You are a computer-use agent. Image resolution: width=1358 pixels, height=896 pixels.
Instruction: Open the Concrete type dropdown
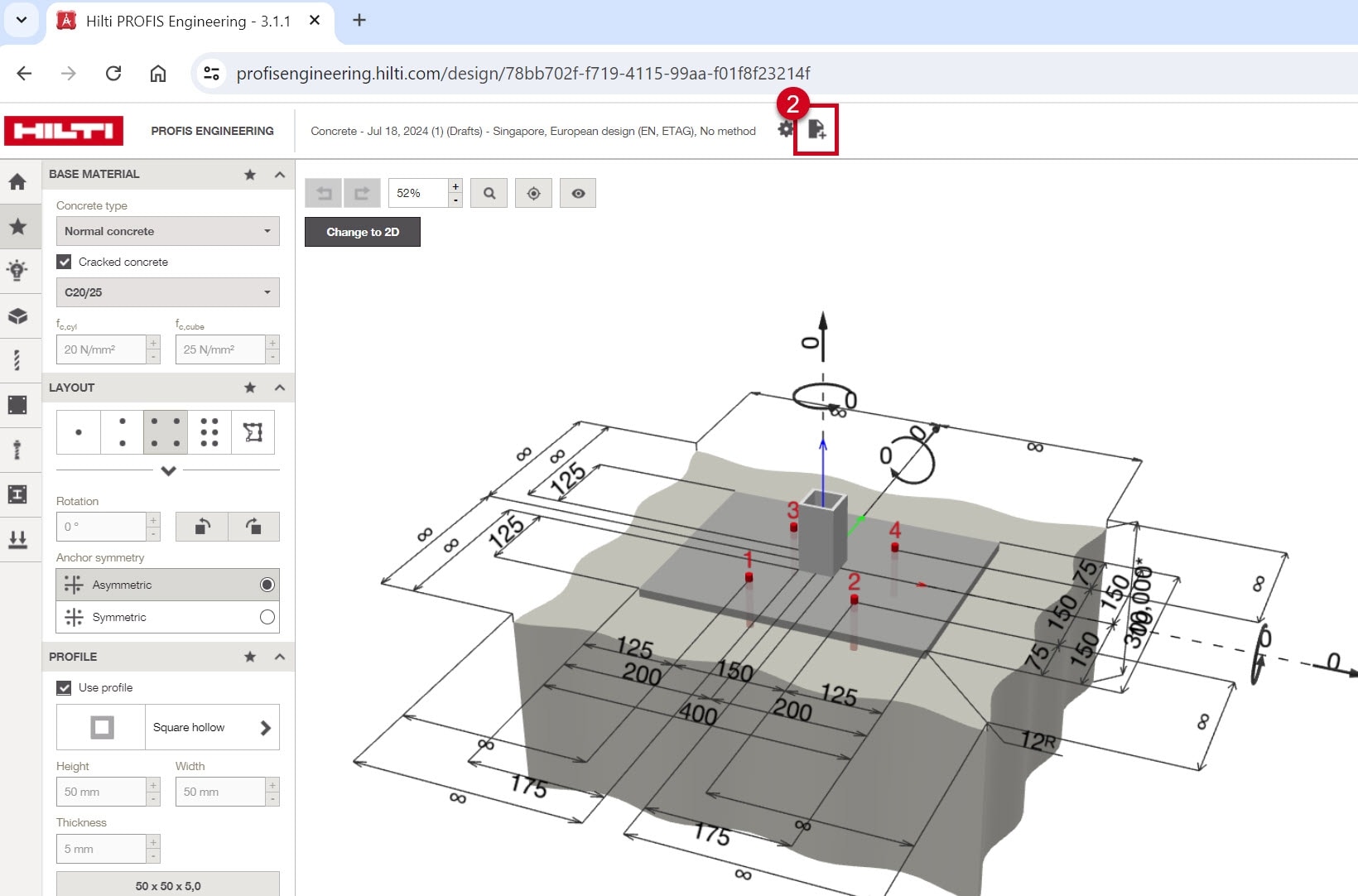tap(167, 231)
